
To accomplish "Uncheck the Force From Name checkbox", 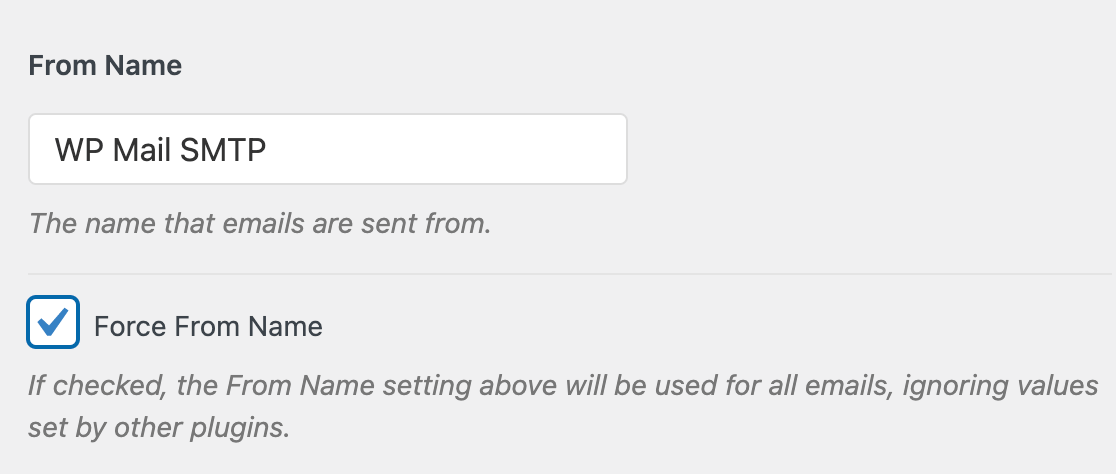I will (x=53, y=322).
